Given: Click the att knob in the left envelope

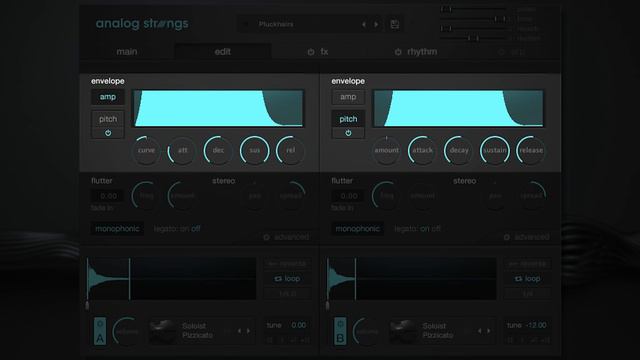Looking at the screenshot, I should point(182,150).
